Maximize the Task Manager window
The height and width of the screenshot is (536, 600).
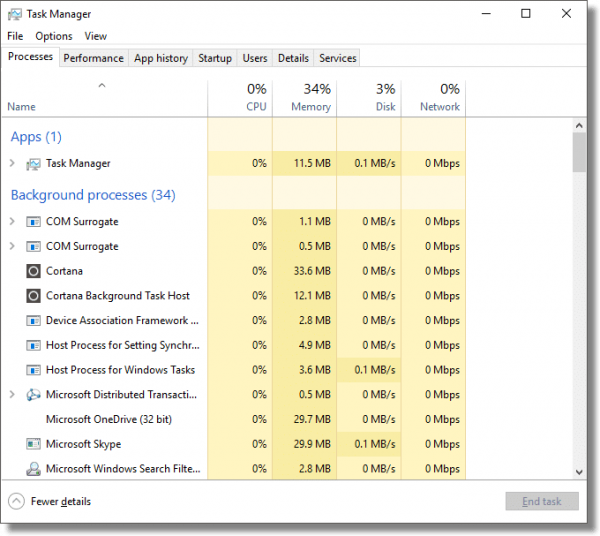526,14
